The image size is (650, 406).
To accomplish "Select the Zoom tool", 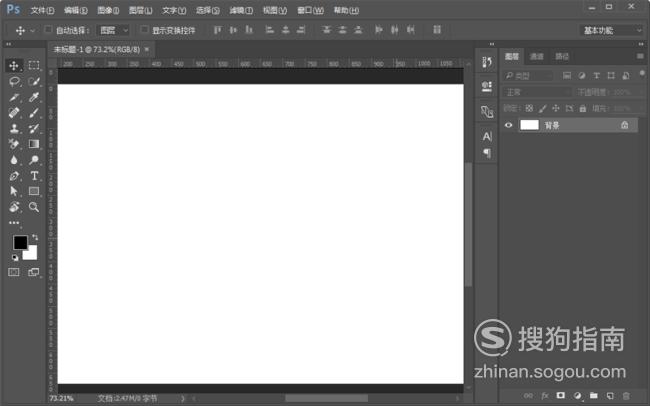I will 34,207.
